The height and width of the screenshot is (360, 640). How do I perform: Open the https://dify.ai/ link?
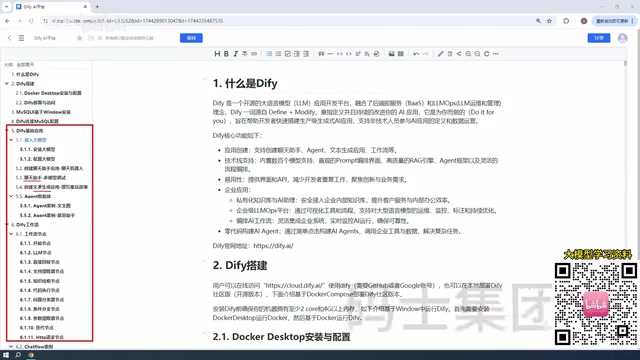pos(273,246)
